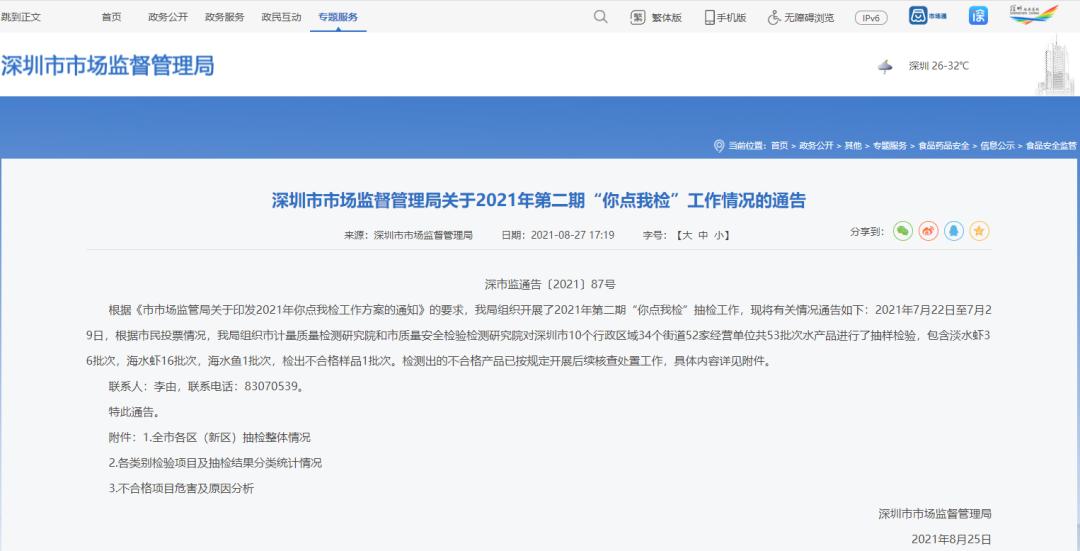Screen dimensions: 1080x551
Task: Set font size to 小
Action: (719, 235)
